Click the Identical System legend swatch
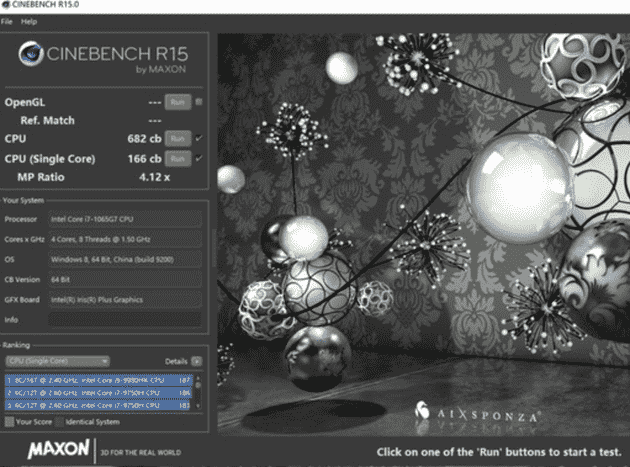630x467 pixels. pyautogui.click(x=59, y=422)
